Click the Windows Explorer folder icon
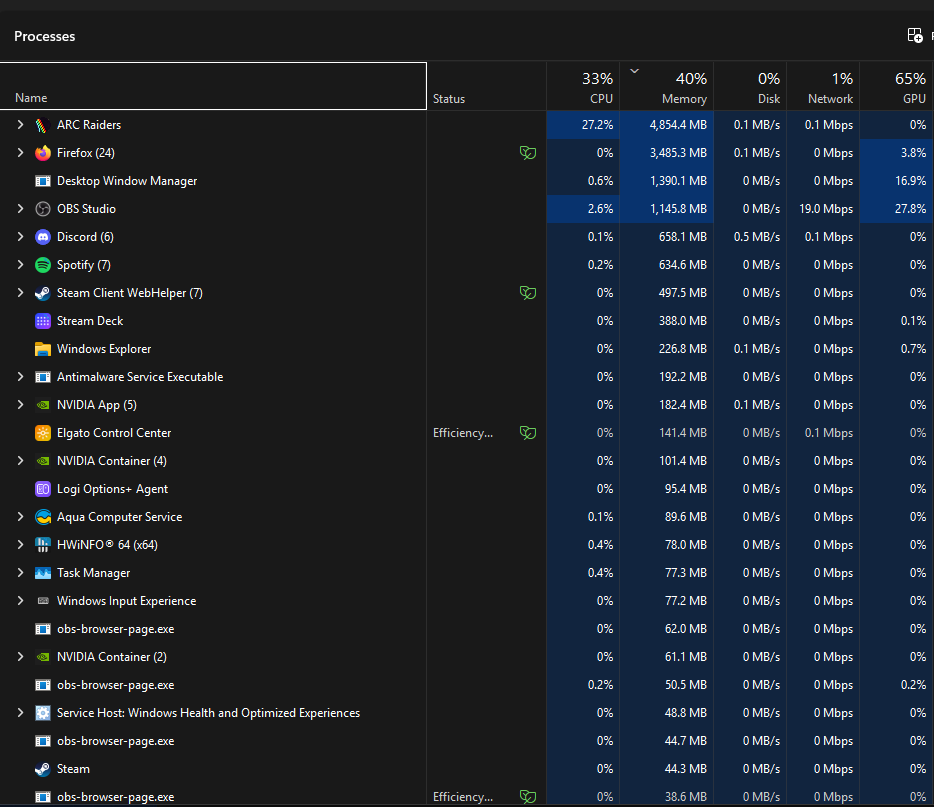The width and height of the screenshot is (934, 807). [42, 349]
